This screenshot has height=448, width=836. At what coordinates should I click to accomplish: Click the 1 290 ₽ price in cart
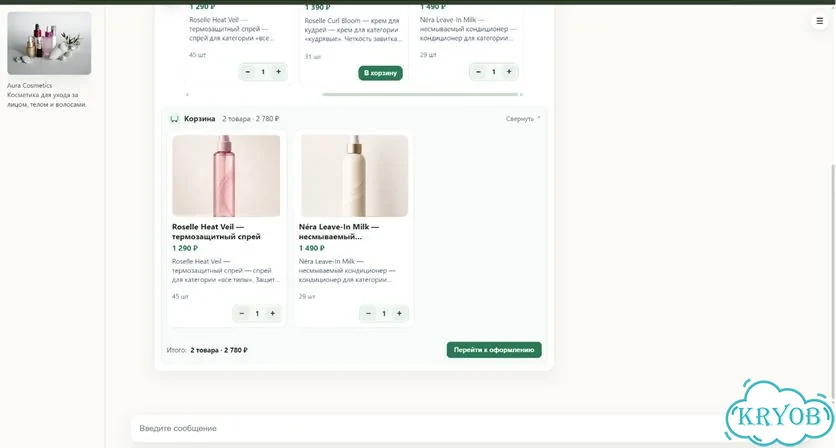pos(185,248)
